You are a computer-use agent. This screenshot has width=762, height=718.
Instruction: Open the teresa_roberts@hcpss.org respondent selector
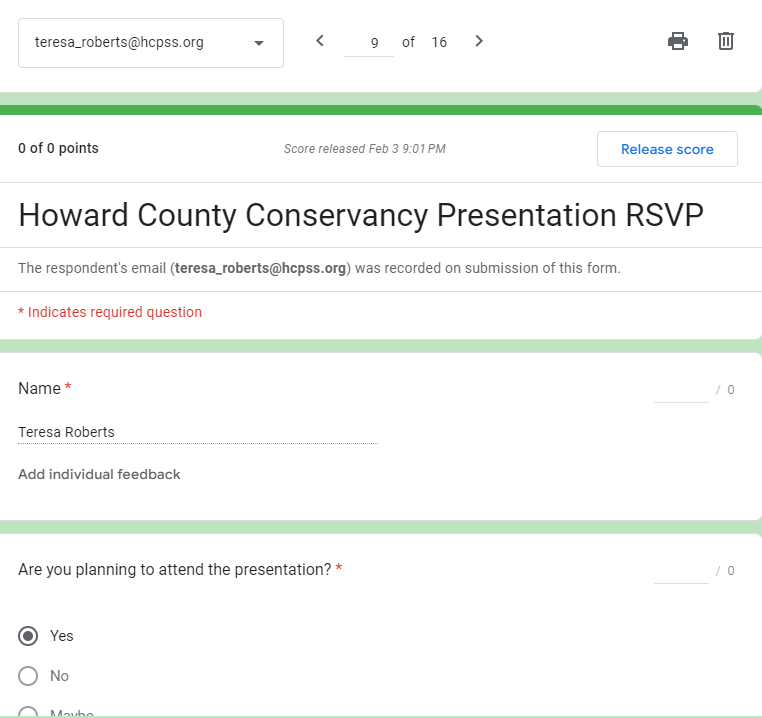150,43
